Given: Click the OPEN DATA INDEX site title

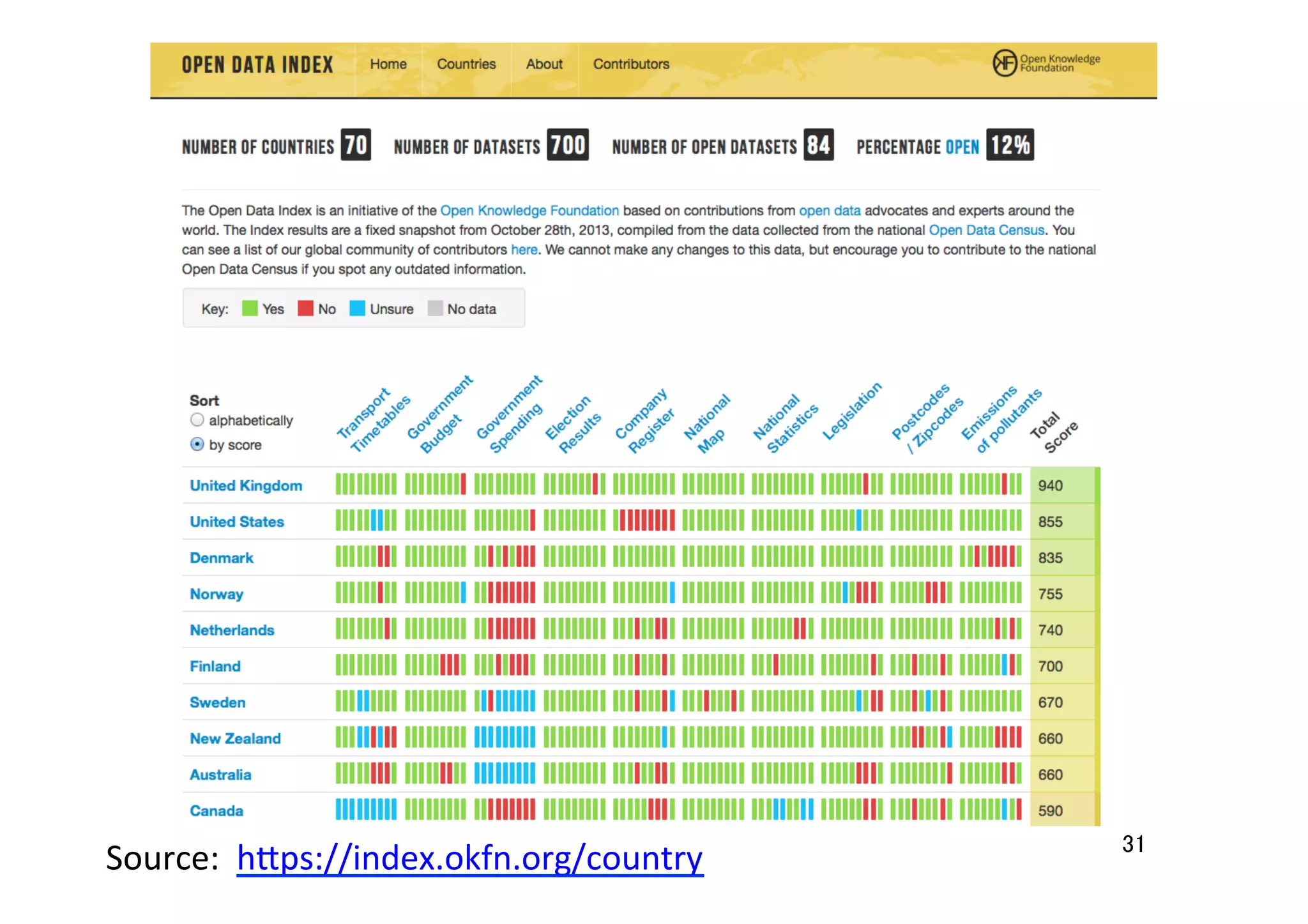Looking at the screenshot, I should pos(257,64).
